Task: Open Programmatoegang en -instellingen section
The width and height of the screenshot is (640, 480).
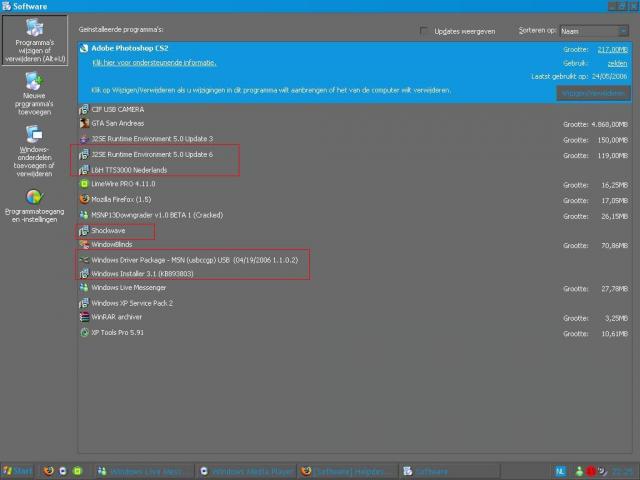Action: (x=35, y=206)
